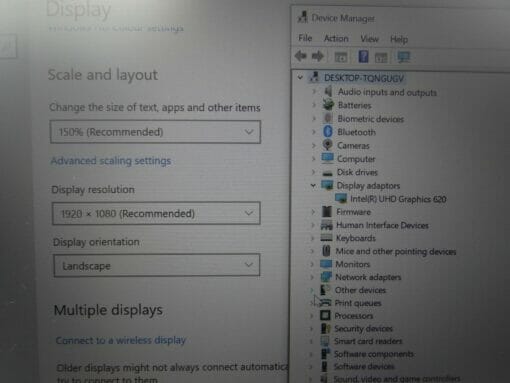
Task: Open the Landscape orientation dropdown
Action: point(157,266)
